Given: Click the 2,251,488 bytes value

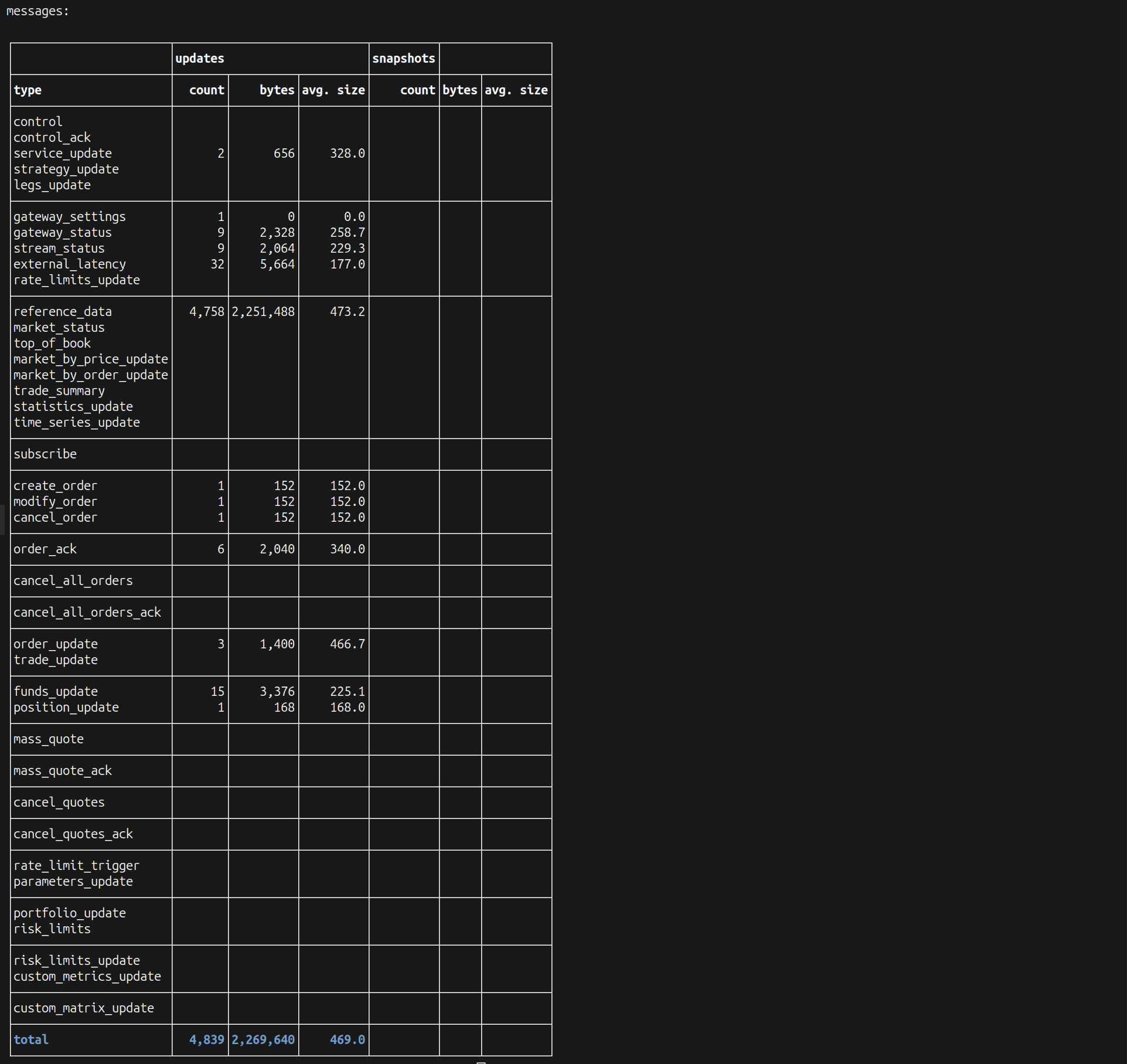Looking at the screenshot, I should pyautogui.click(x=263, y=312).
